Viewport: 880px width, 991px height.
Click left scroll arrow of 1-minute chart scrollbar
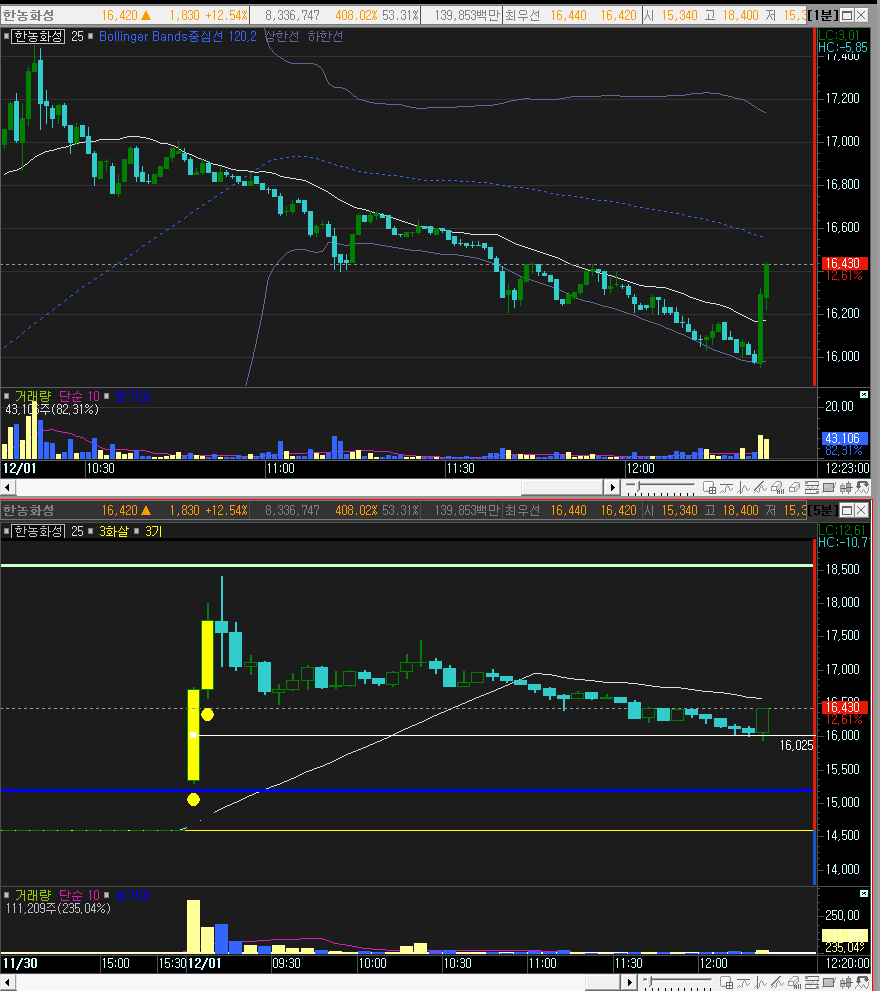tap(8, 487)
